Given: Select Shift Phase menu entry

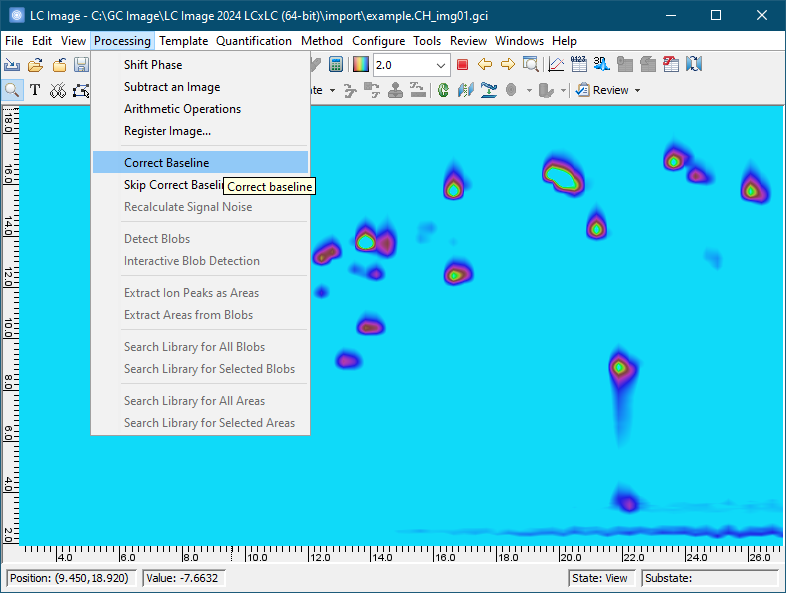Looking at the screenshot, I should 152,65.
